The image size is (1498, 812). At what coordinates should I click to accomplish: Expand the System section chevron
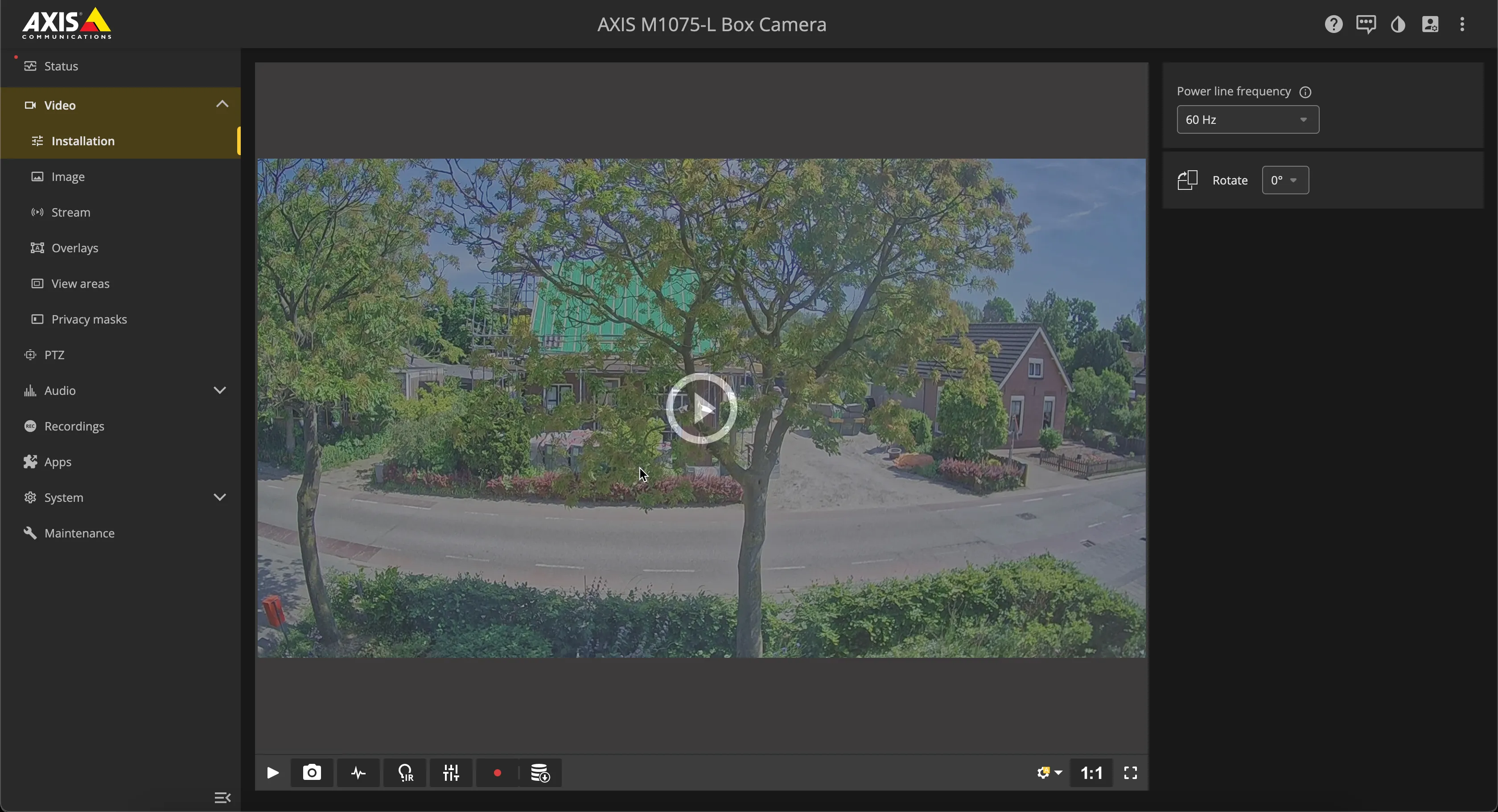(x=220, y=497)
